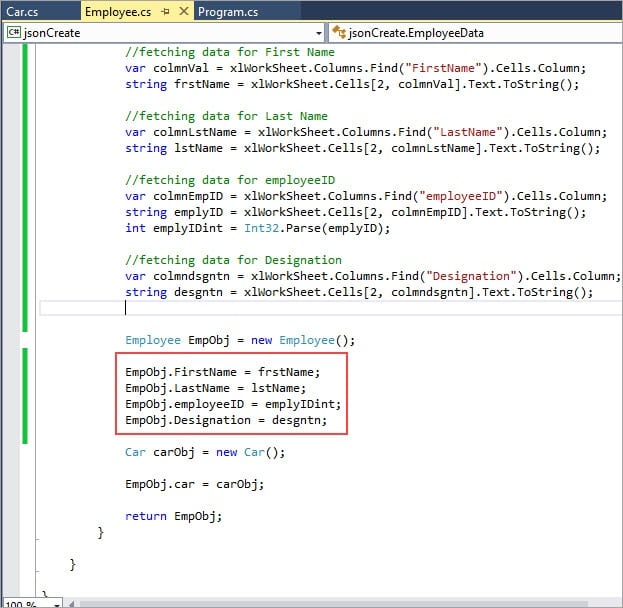
Task: Click the comment 'fetching data for employeeID'
Action: click(230, 180)
